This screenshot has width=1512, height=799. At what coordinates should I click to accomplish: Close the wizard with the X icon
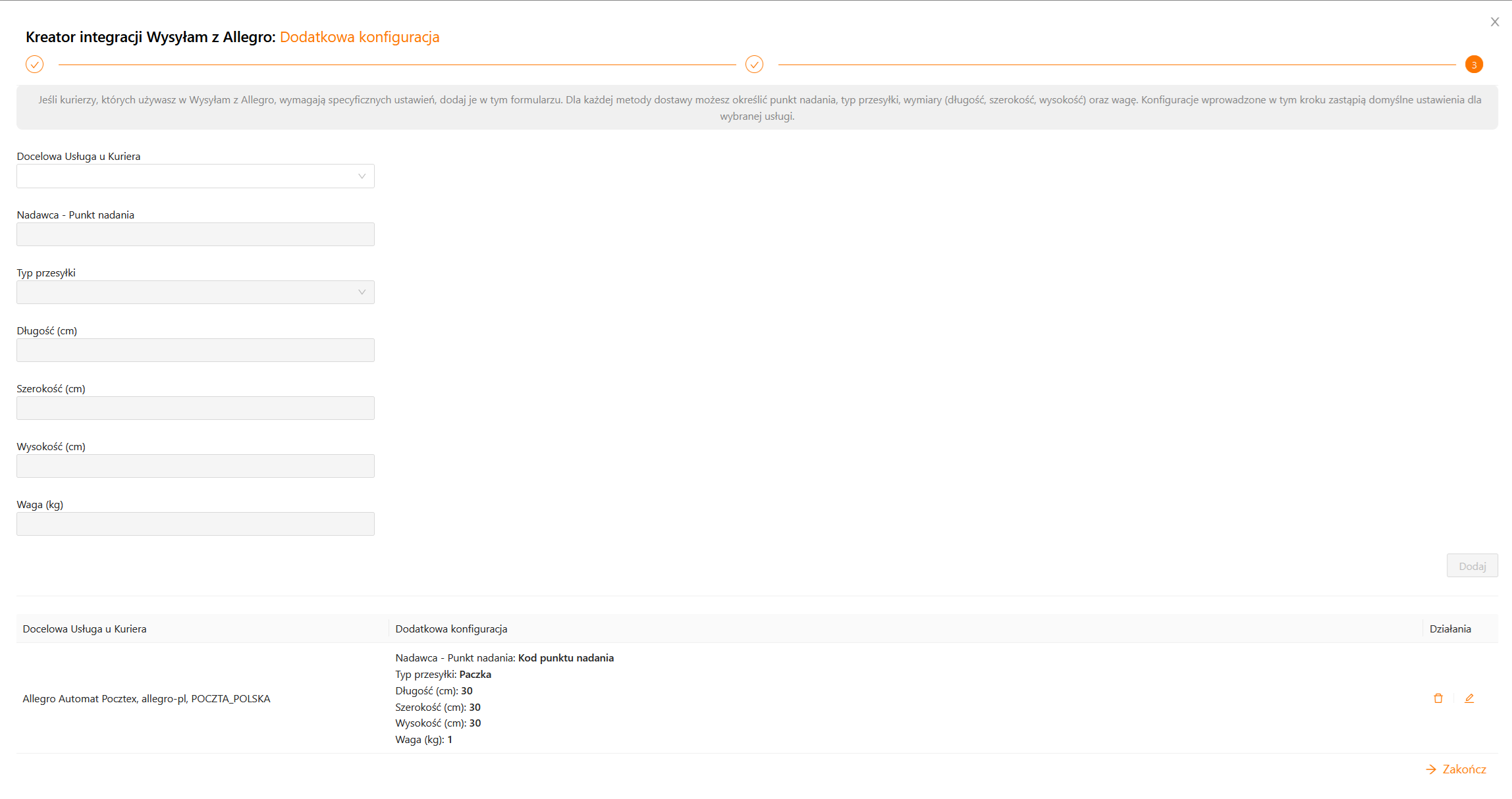click(x=1494, y=22)
